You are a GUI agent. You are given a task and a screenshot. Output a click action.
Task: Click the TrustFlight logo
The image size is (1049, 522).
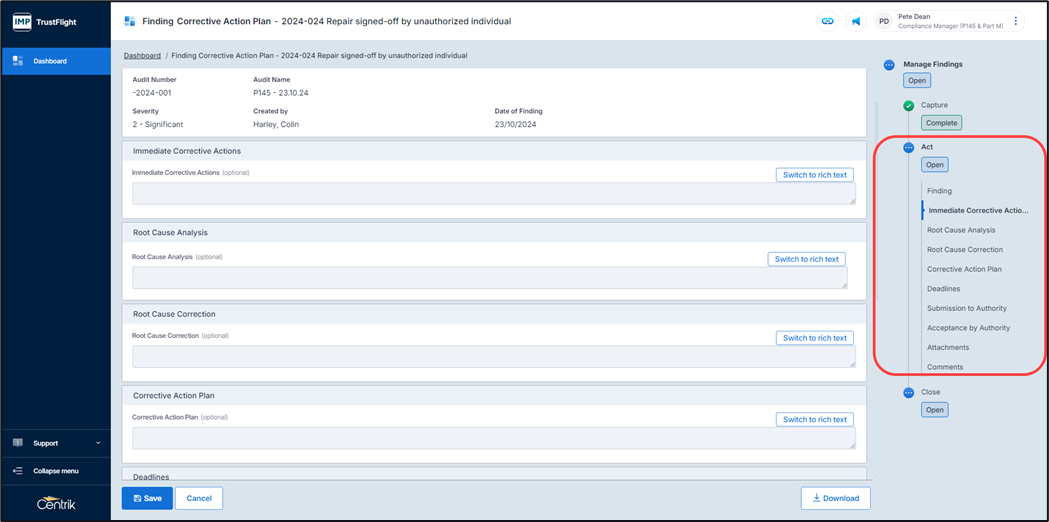click(45, 21)
